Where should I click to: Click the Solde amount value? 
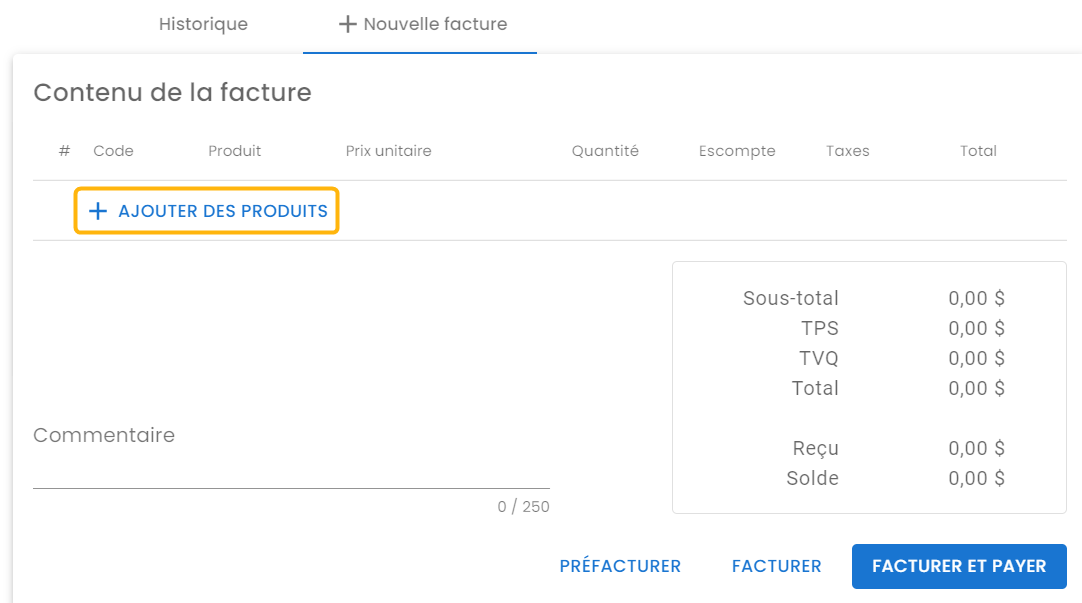(976, 478)
